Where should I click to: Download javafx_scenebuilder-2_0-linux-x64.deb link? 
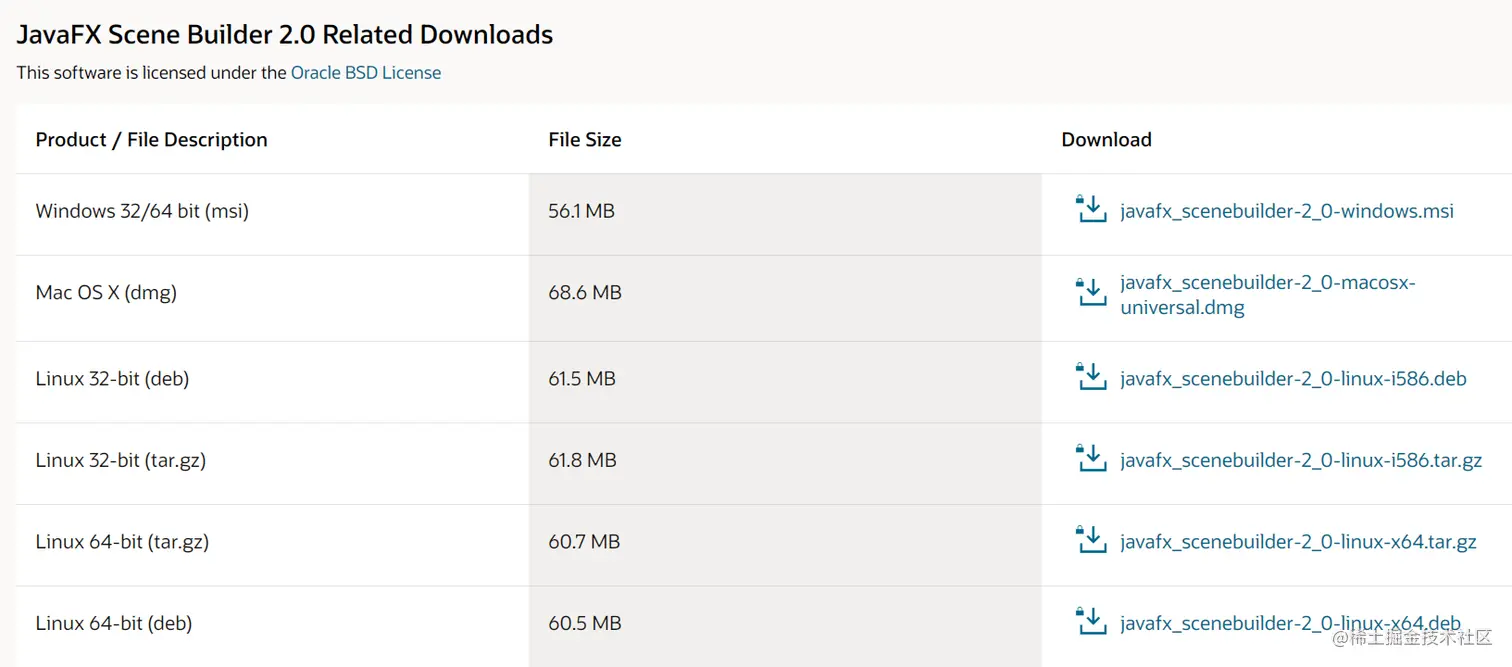(x=1290, y=623)
